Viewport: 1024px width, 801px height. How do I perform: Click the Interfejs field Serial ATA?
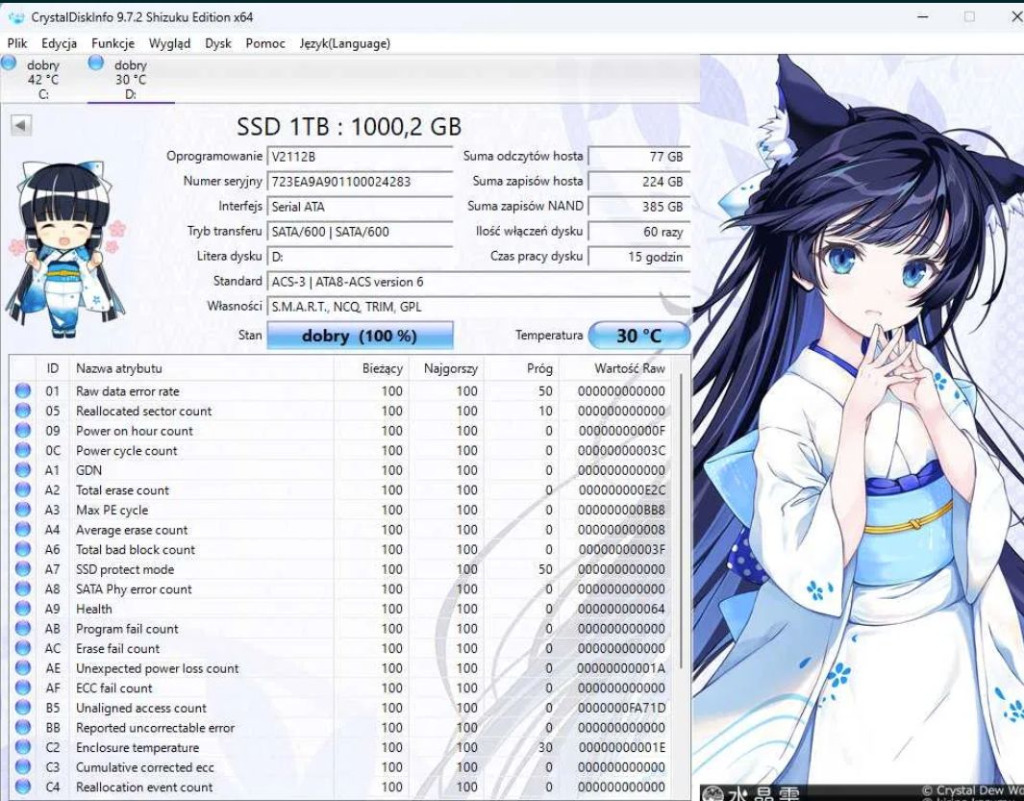click(x=360, y=207)
